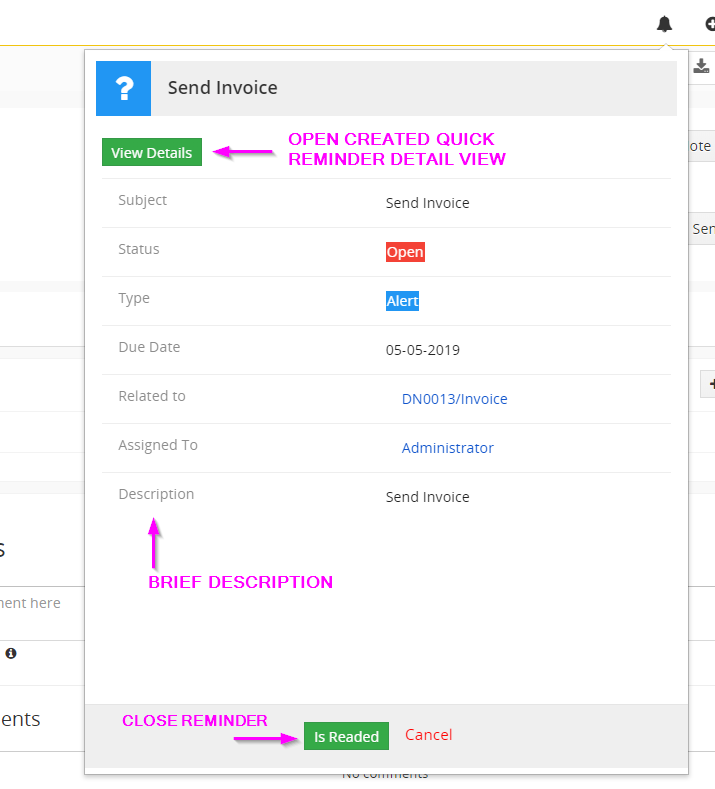Cancel the reminder popup
Screen dimensions: 715x789
[x=428, y=735]
